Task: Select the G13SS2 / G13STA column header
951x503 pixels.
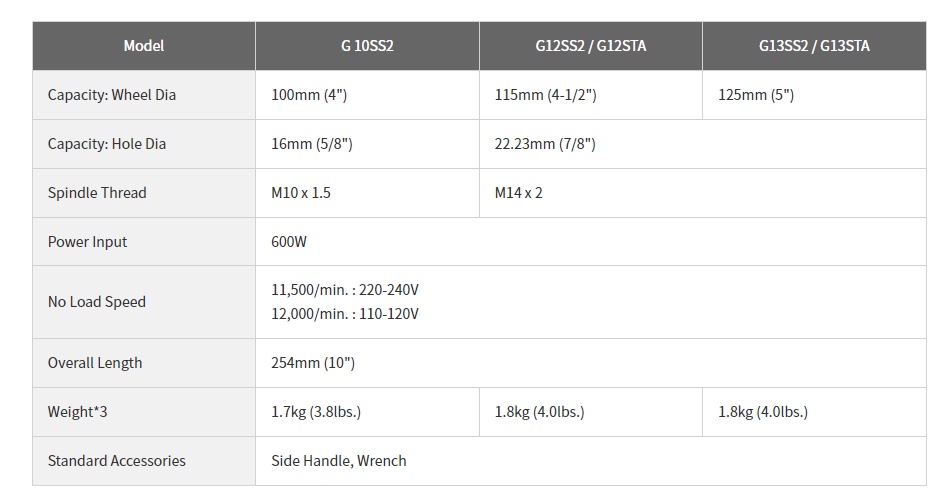Action: pos(815,46)
